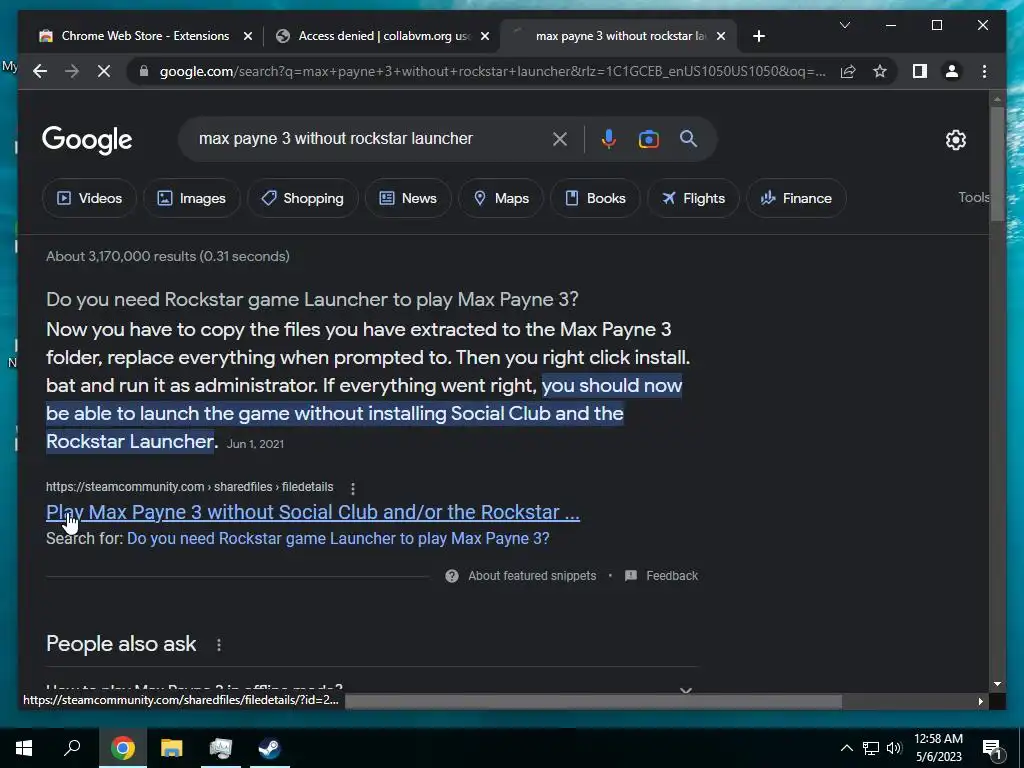Image resolution: width=1024 pixels, height=768 pixels.
Task: Open File Explorer from taskbar
Action: tap(172, 748)
